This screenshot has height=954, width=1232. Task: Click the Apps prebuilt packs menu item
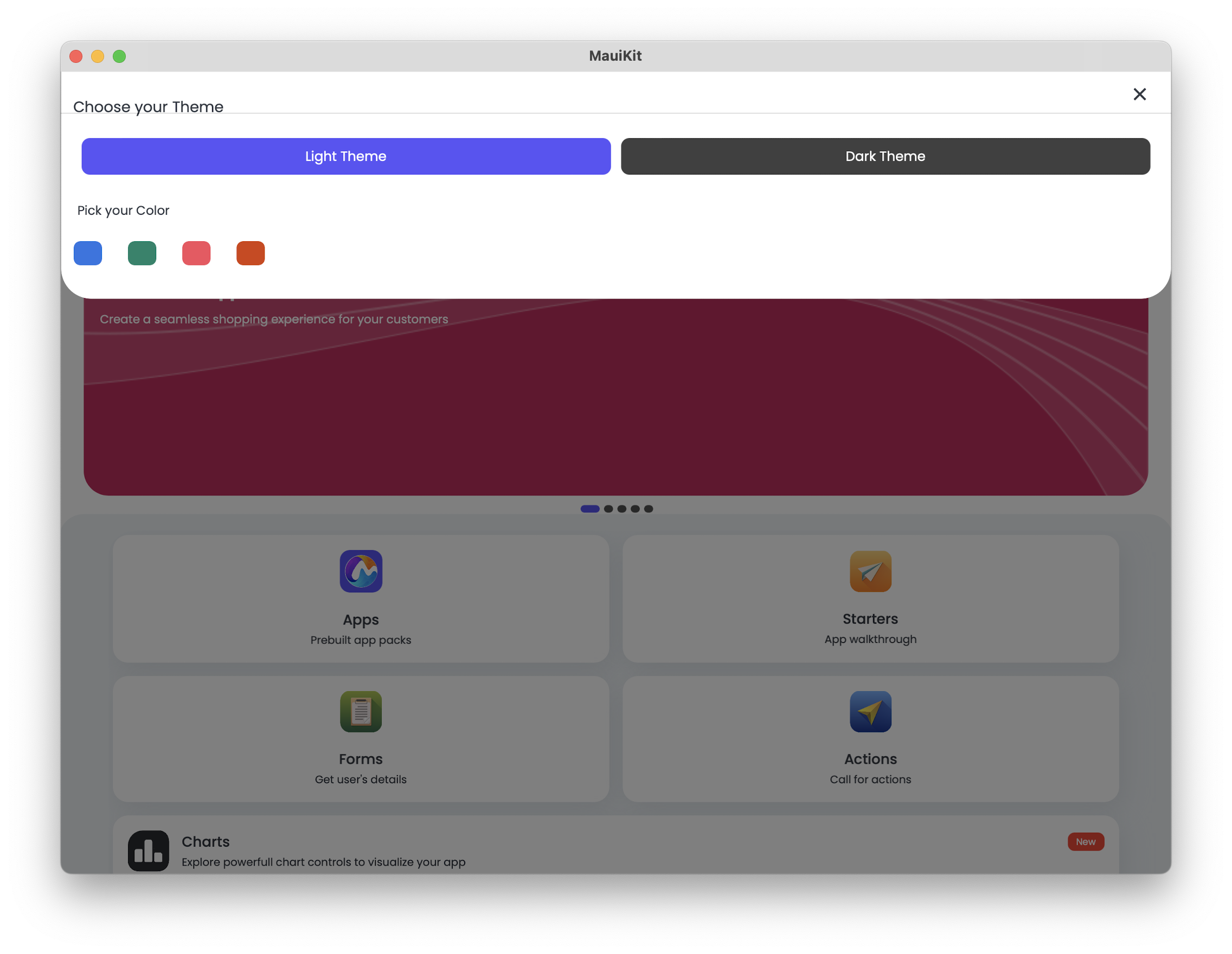tap(360, 597)
